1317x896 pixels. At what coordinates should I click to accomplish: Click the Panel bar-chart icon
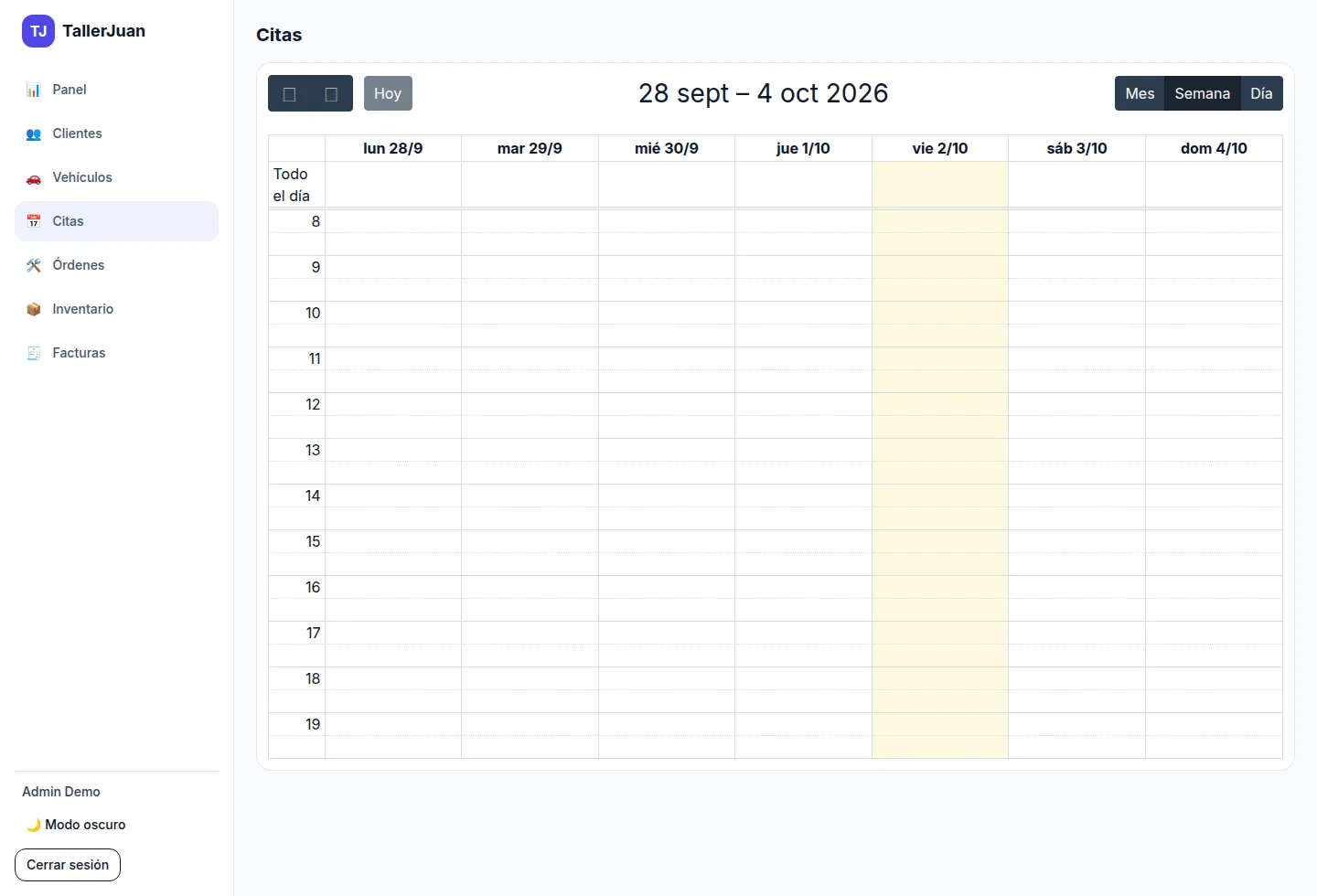tap(34, 90)
